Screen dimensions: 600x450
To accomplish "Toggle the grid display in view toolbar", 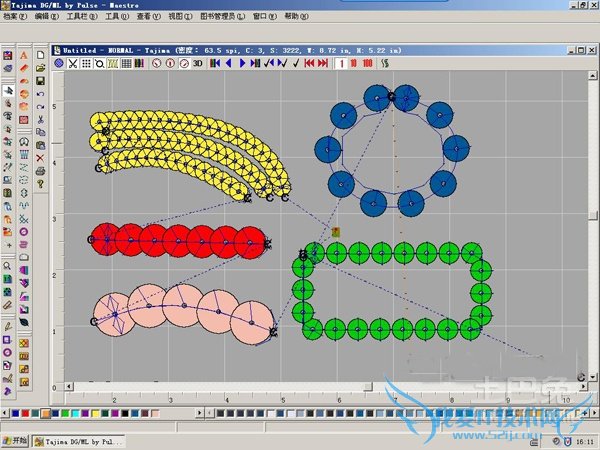I will 126,63.
